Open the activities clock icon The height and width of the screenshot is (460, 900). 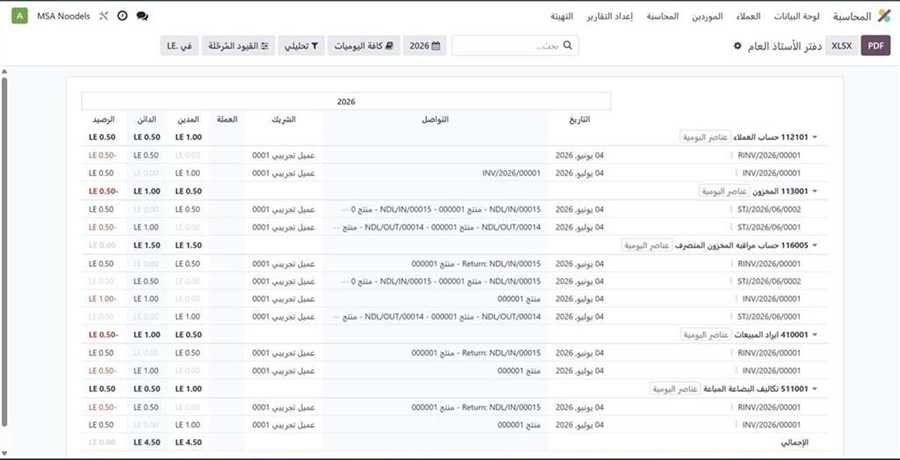coord(122,16)
